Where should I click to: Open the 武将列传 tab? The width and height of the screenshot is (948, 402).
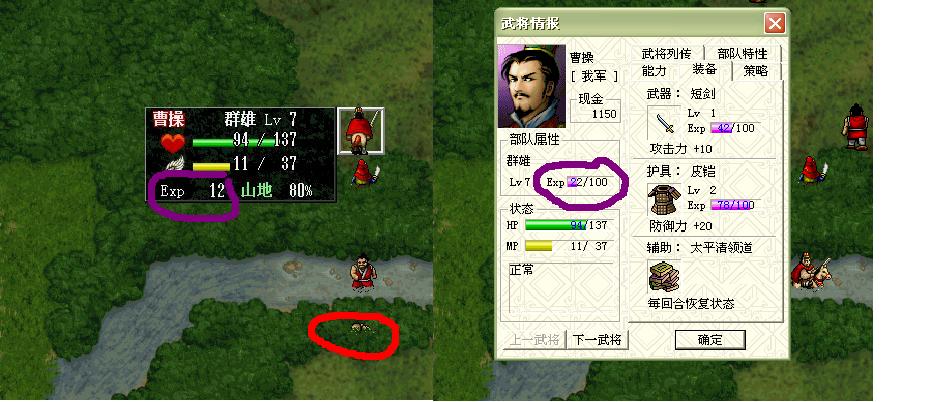point(666,54)
